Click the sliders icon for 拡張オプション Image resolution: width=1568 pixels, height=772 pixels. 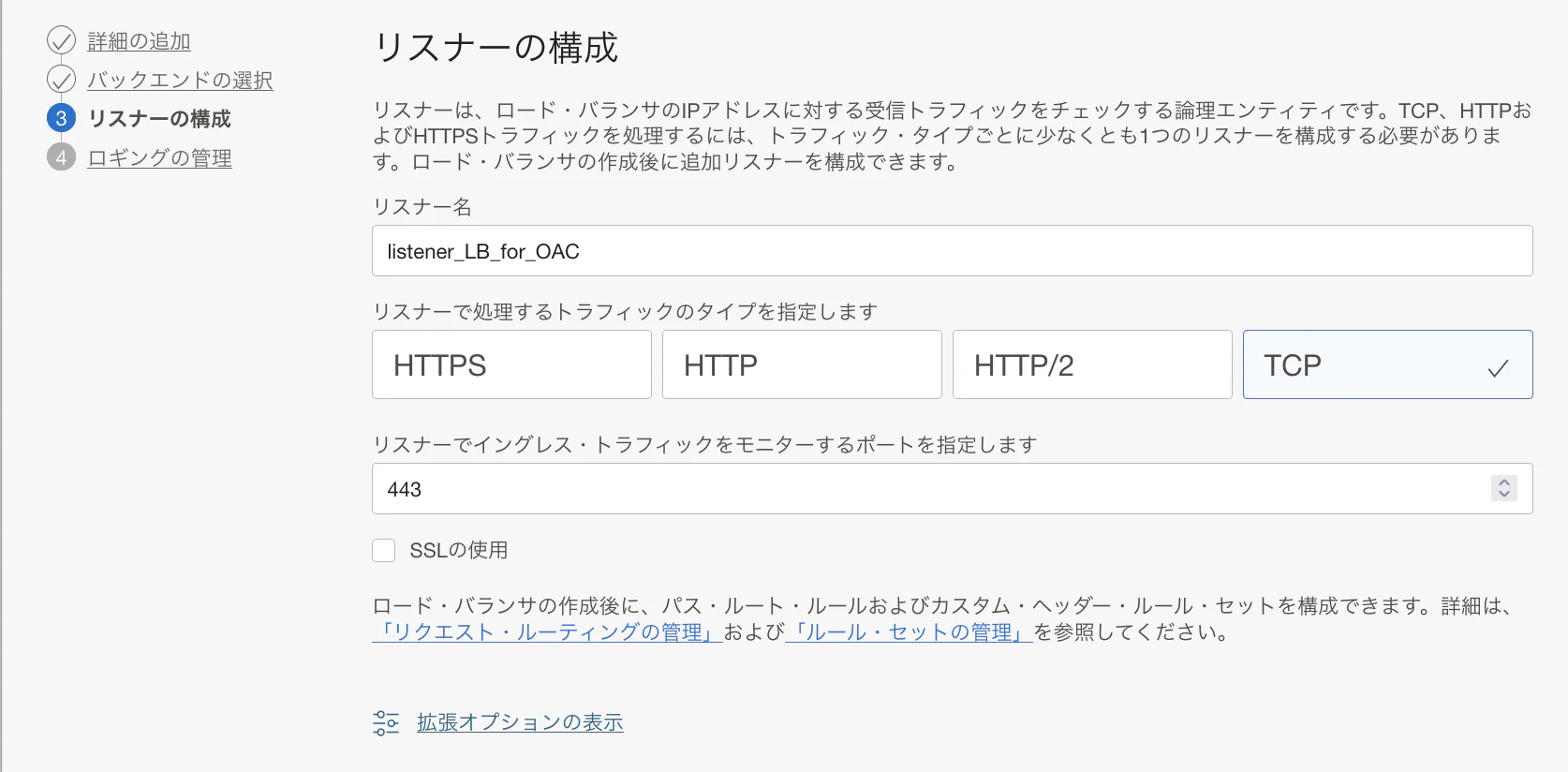click(x=386, y=722)
